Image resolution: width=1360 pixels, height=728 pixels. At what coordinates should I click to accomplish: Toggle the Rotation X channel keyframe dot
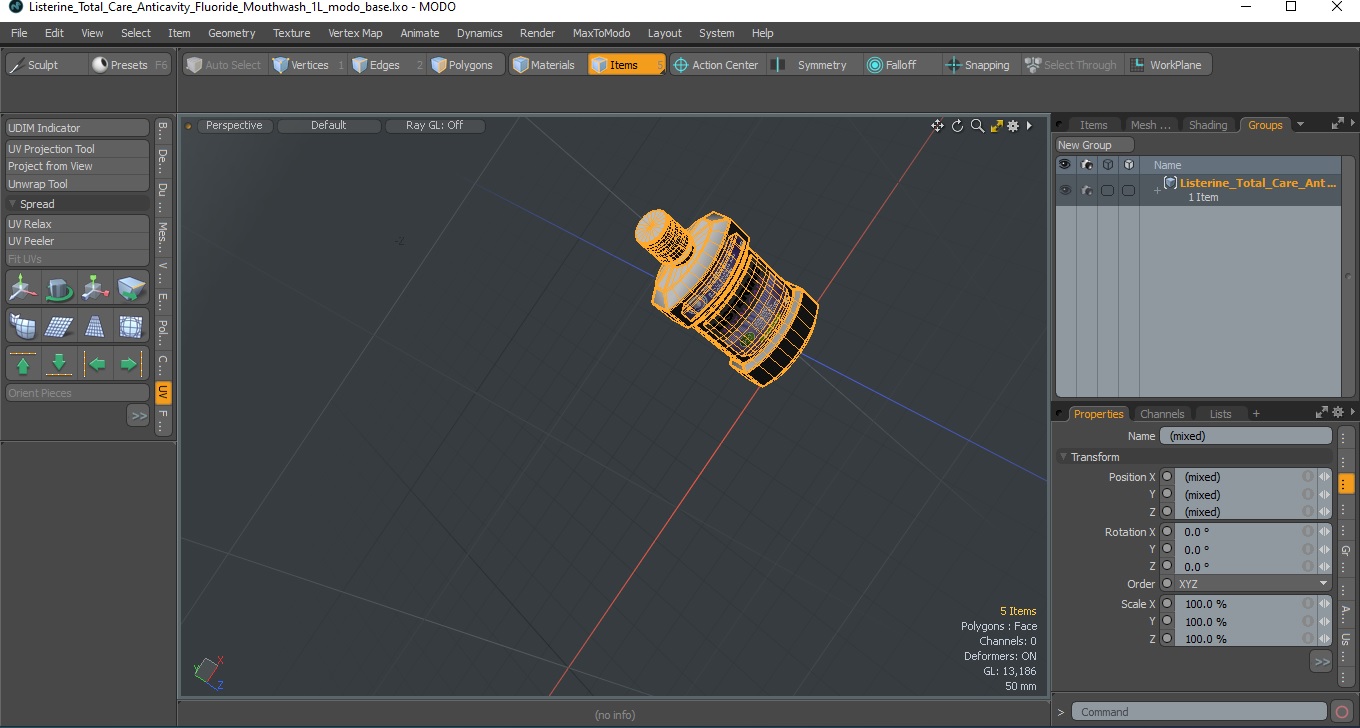click(x=1167, y=532)
